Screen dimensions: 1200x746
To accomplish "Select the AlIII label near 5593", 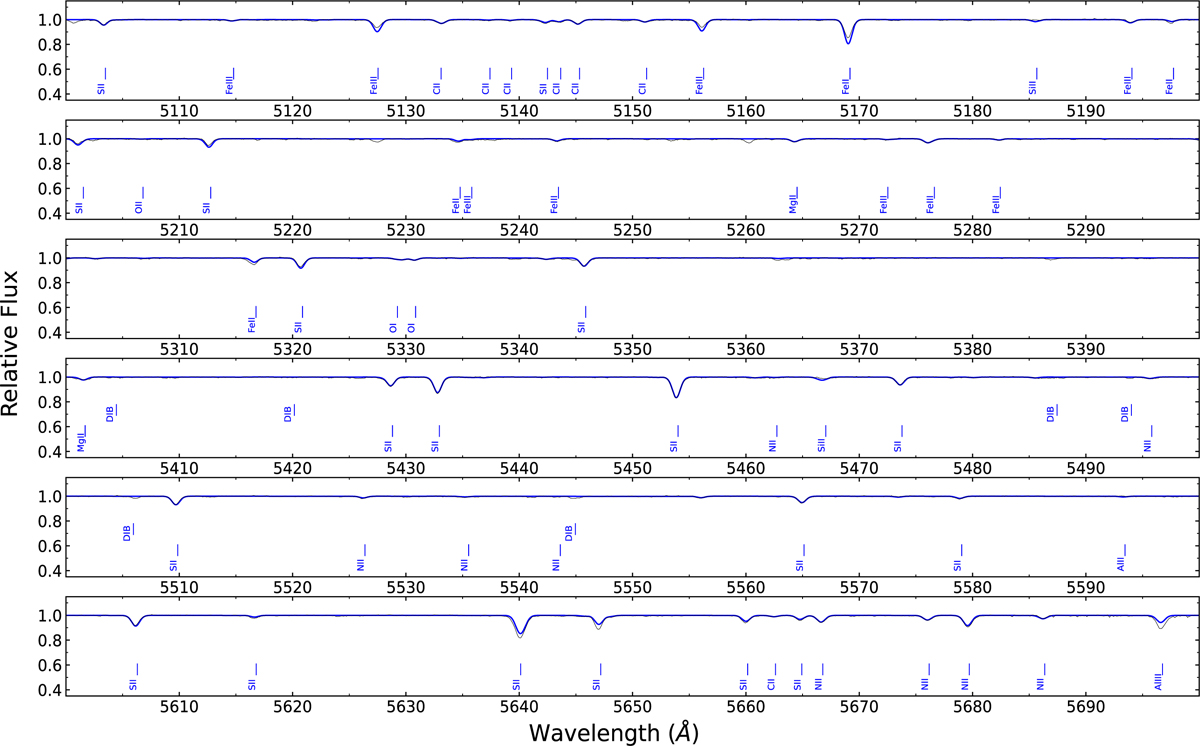I will [1121, 561].
